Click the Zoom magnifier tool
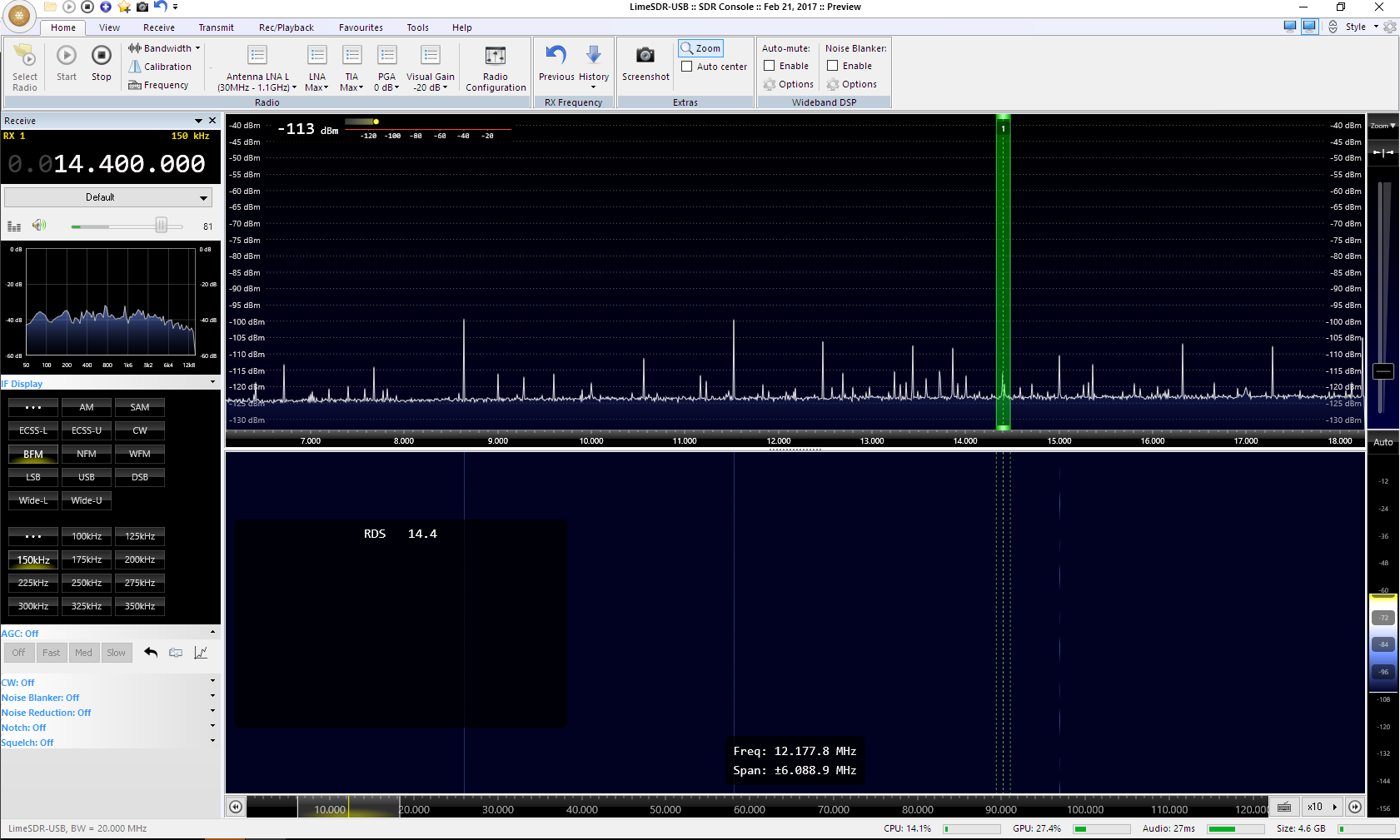 point(700,48)
